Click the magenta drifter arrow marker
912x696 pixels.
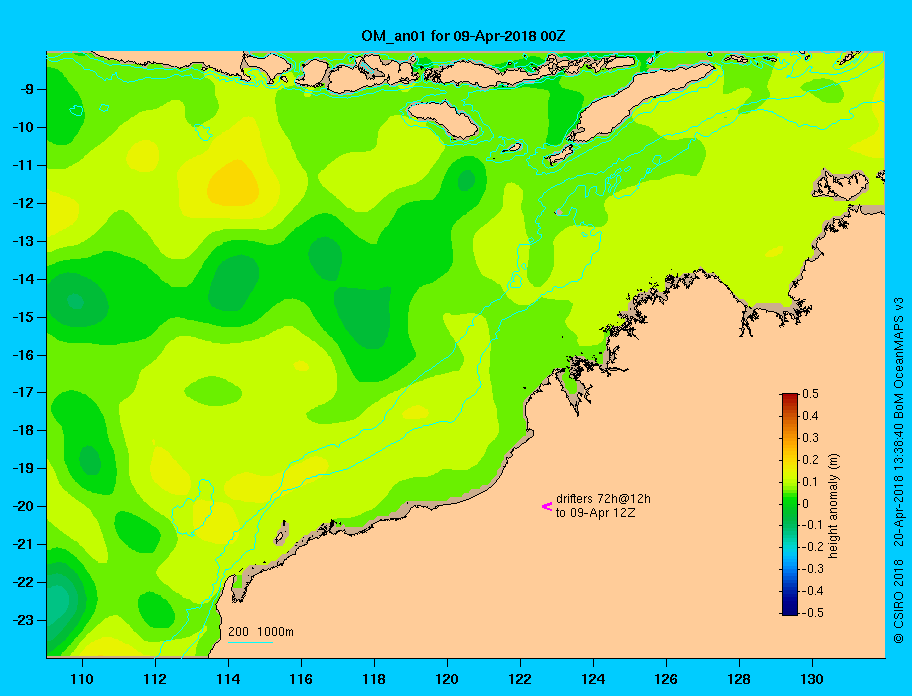click(x=547, y=506)
